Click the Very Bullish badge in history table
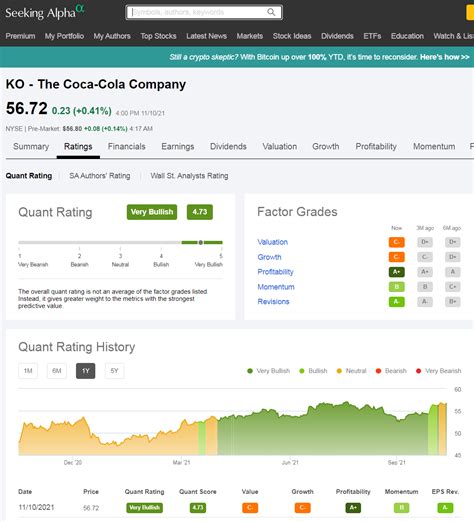Image resolution: width=474 pixels, height=522 pixels. pyautogui.click(x=144, y=508)
